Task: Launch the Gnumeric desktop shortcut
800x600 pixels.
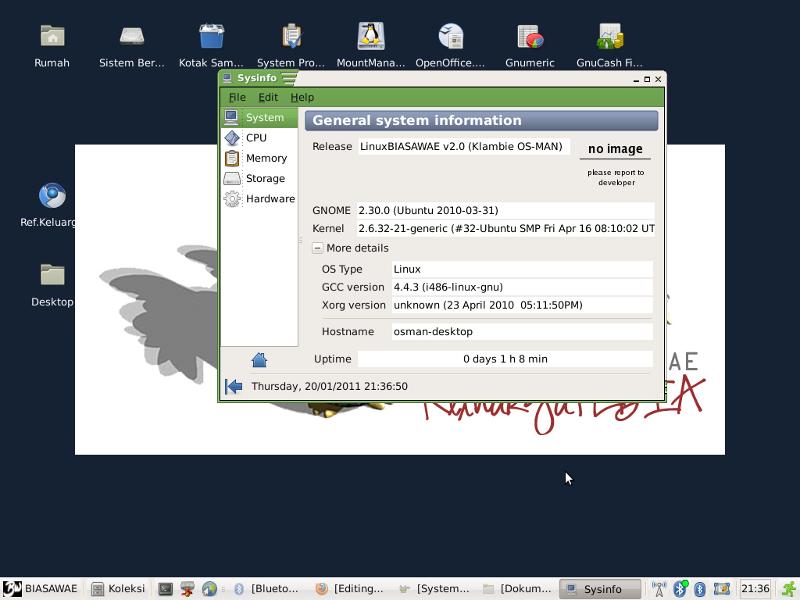Action: coord(530,38)
